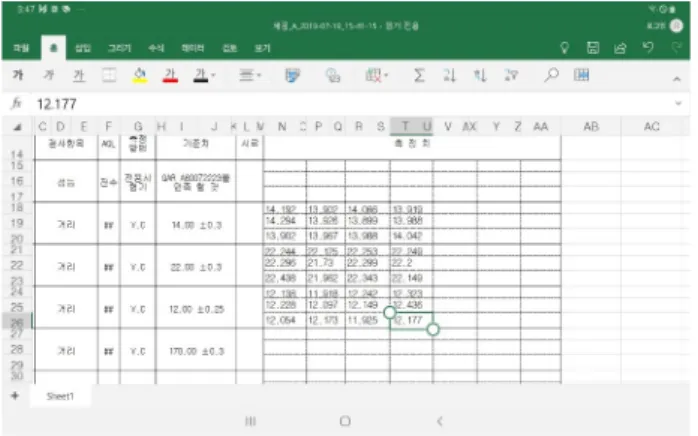Screen dimensions: 698x436
Task: Apply the red font color
Action: tap(170, 76)
